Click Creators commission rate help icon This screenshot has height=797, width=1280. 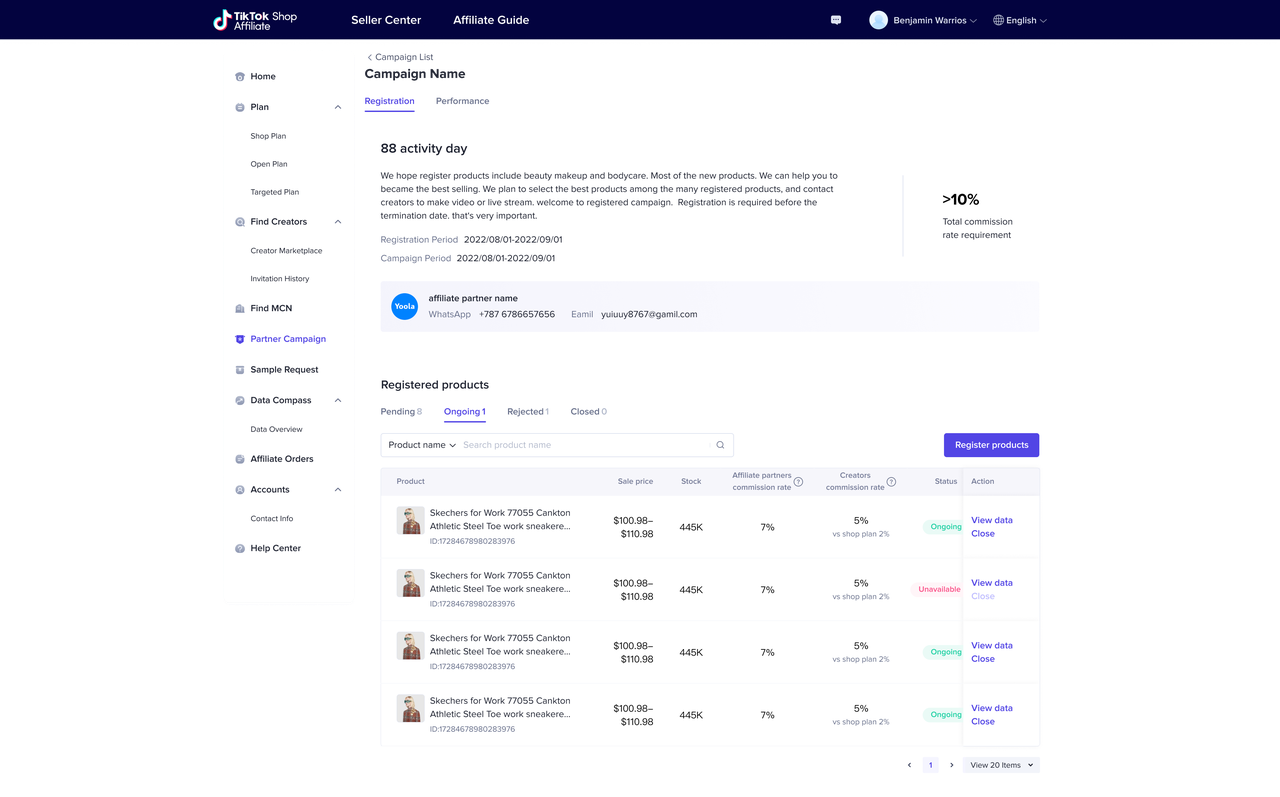pyautogui.click(x=891, y=482)
